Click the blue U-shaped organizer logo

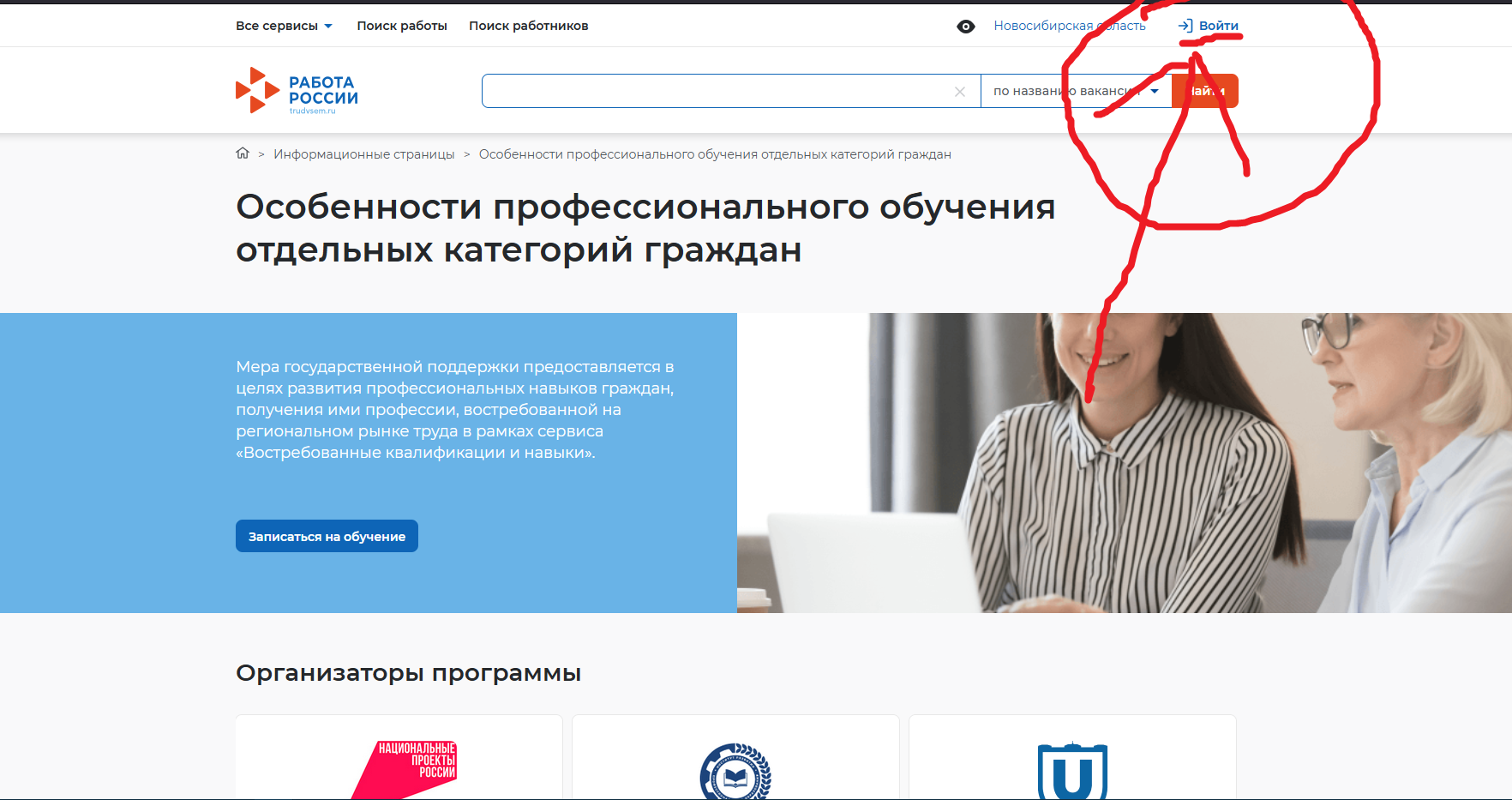1072,770
